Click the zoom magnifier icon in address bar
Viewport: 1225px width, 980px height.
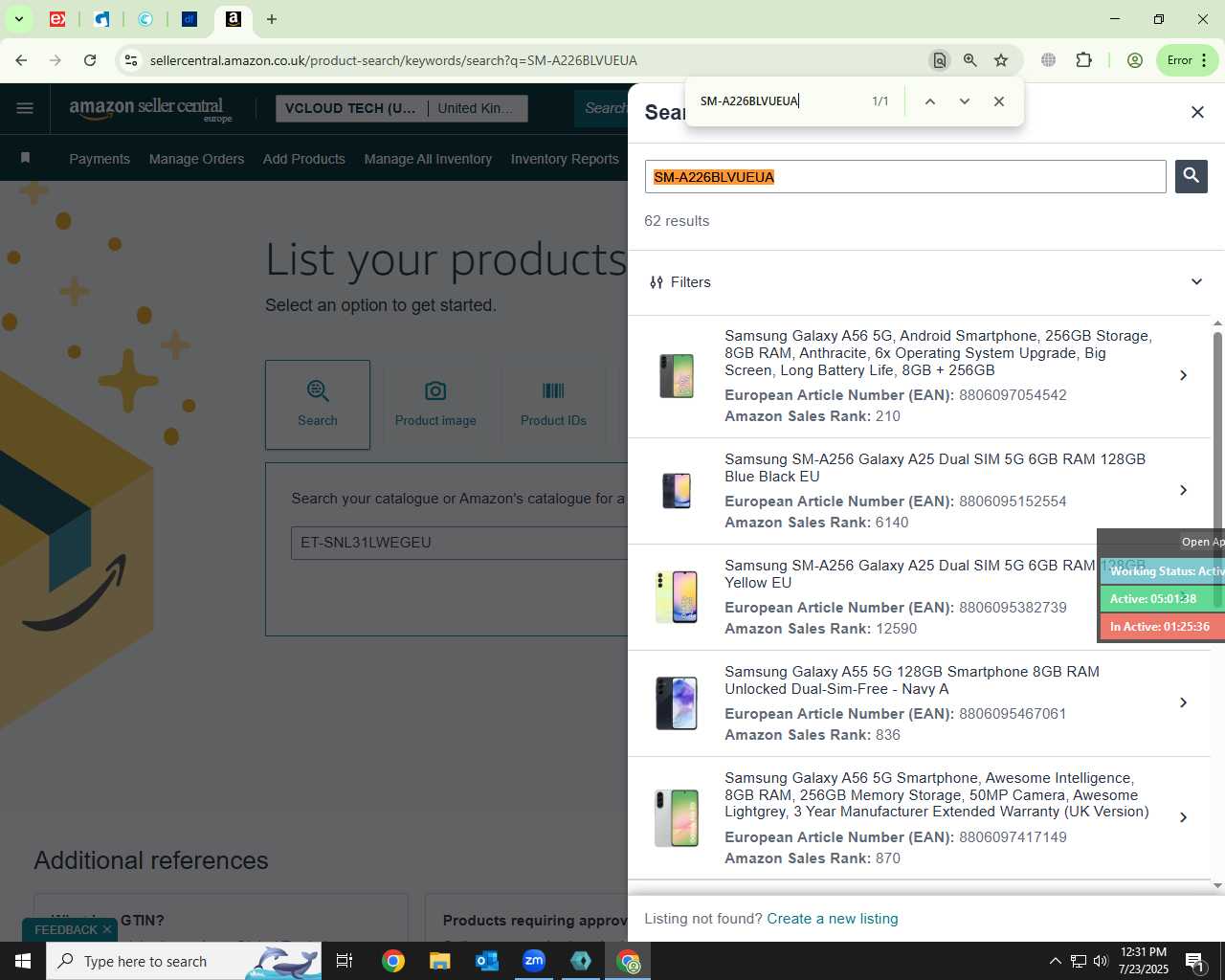970,60
